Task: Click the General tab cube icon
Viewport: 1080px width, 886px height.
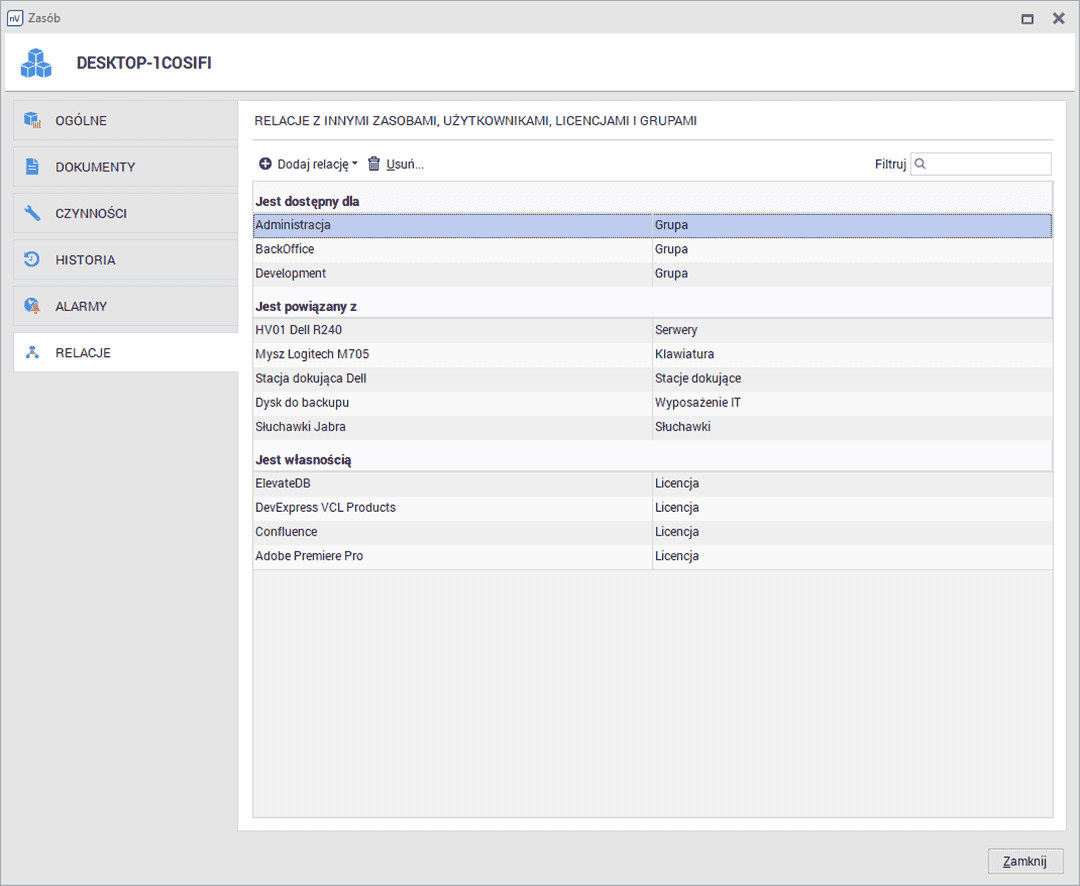Action: tap(33, 121)
